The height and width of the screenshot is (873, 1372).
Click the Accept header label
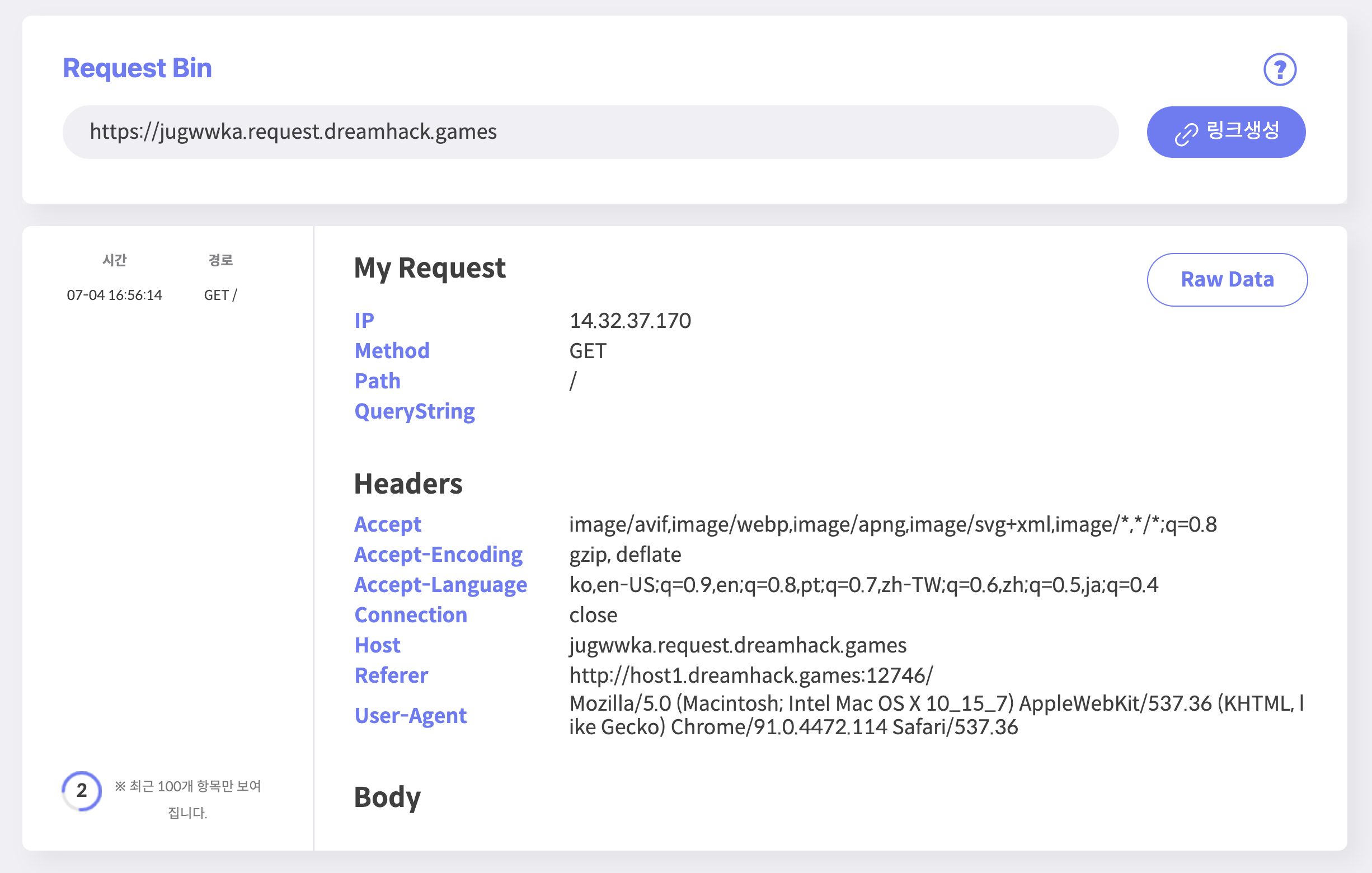click(388, 524)
